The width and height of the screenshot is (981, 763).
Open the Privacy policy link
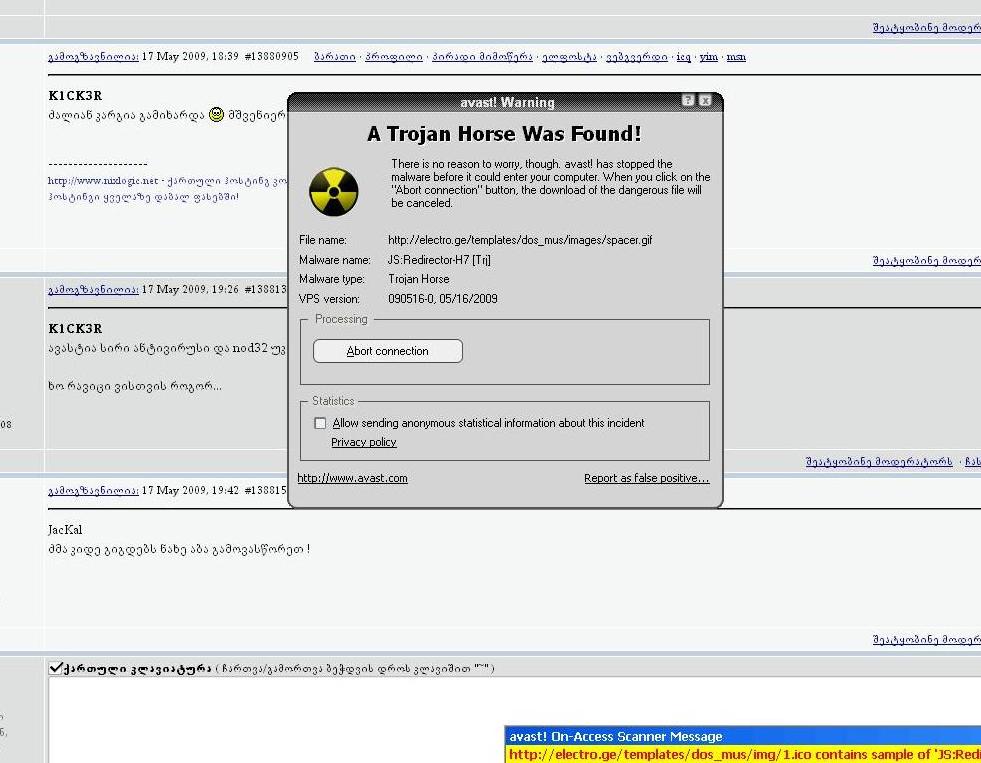(x=363, y=442)
